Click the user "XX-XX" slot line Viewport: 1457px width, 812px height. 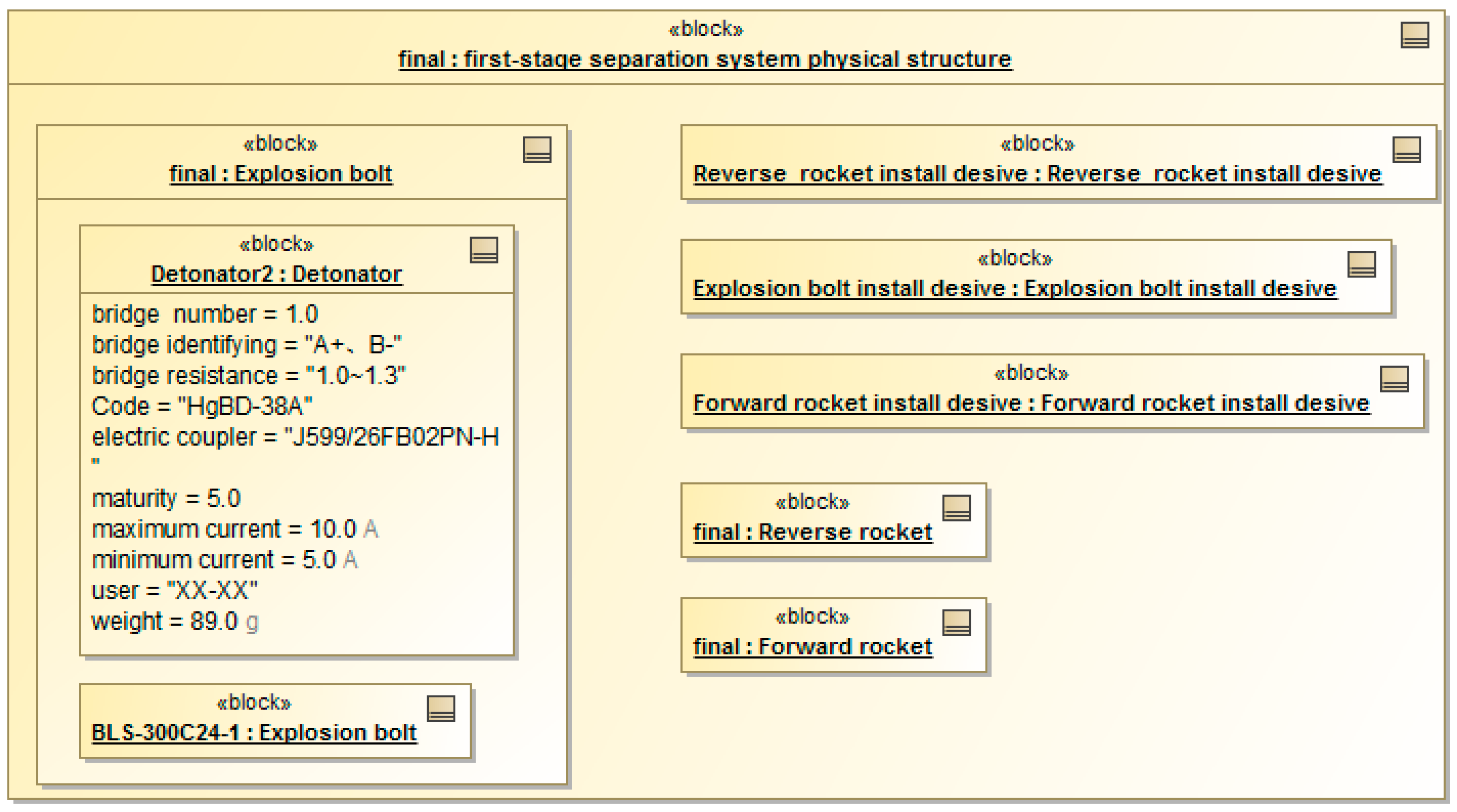(174, 591)
